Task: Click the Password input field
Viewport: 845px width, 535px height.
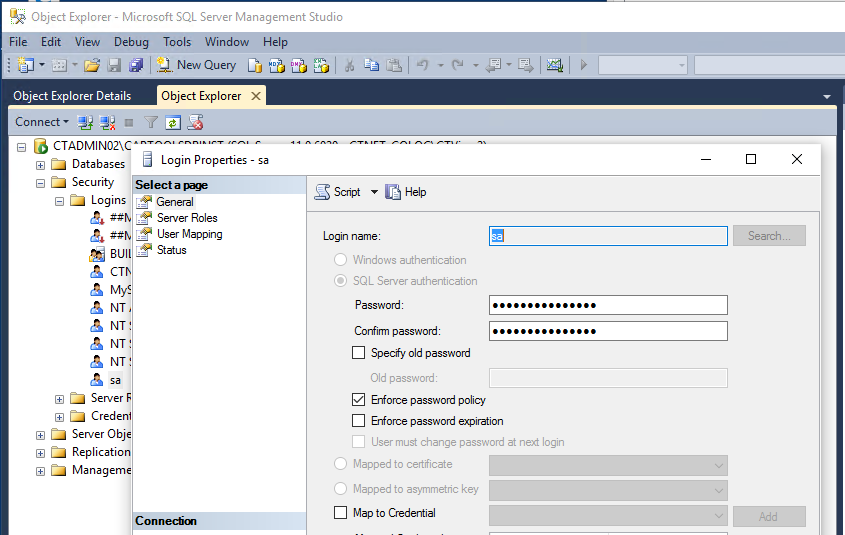Action: [x=608, y=305]
